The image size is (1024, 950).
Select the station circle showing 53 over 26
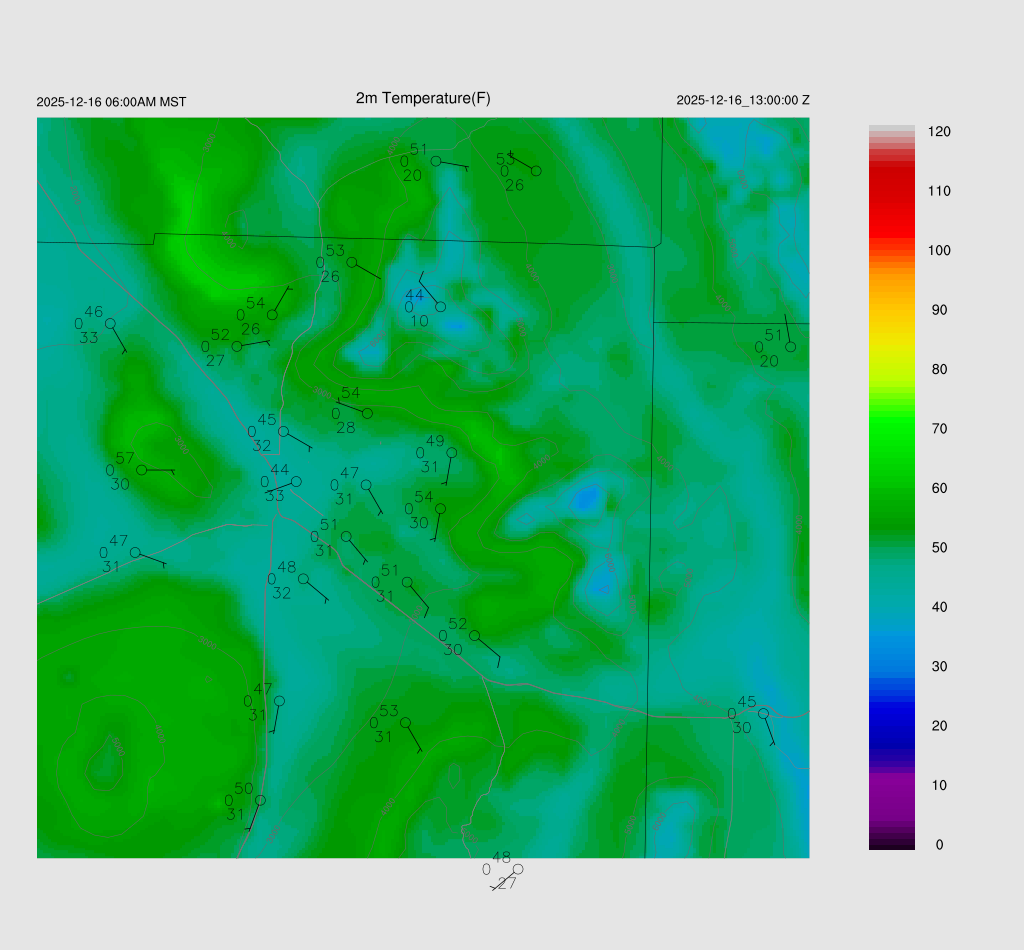[x=351, y=262]
